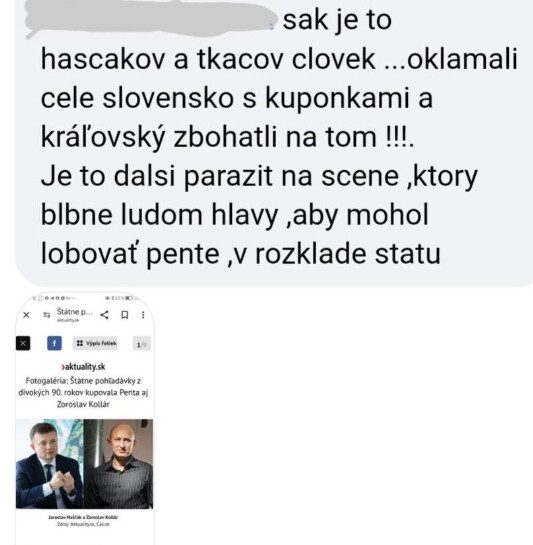The image size is (533, 545).
Task: Select the photo counter 1 indicator
Action: pos(142,344)
